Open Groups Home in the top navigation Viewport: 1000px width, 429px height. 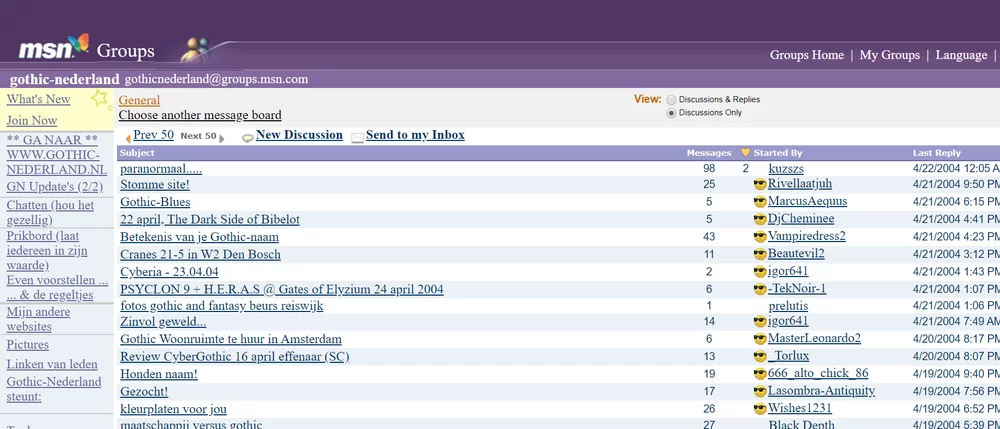(806, 55)
